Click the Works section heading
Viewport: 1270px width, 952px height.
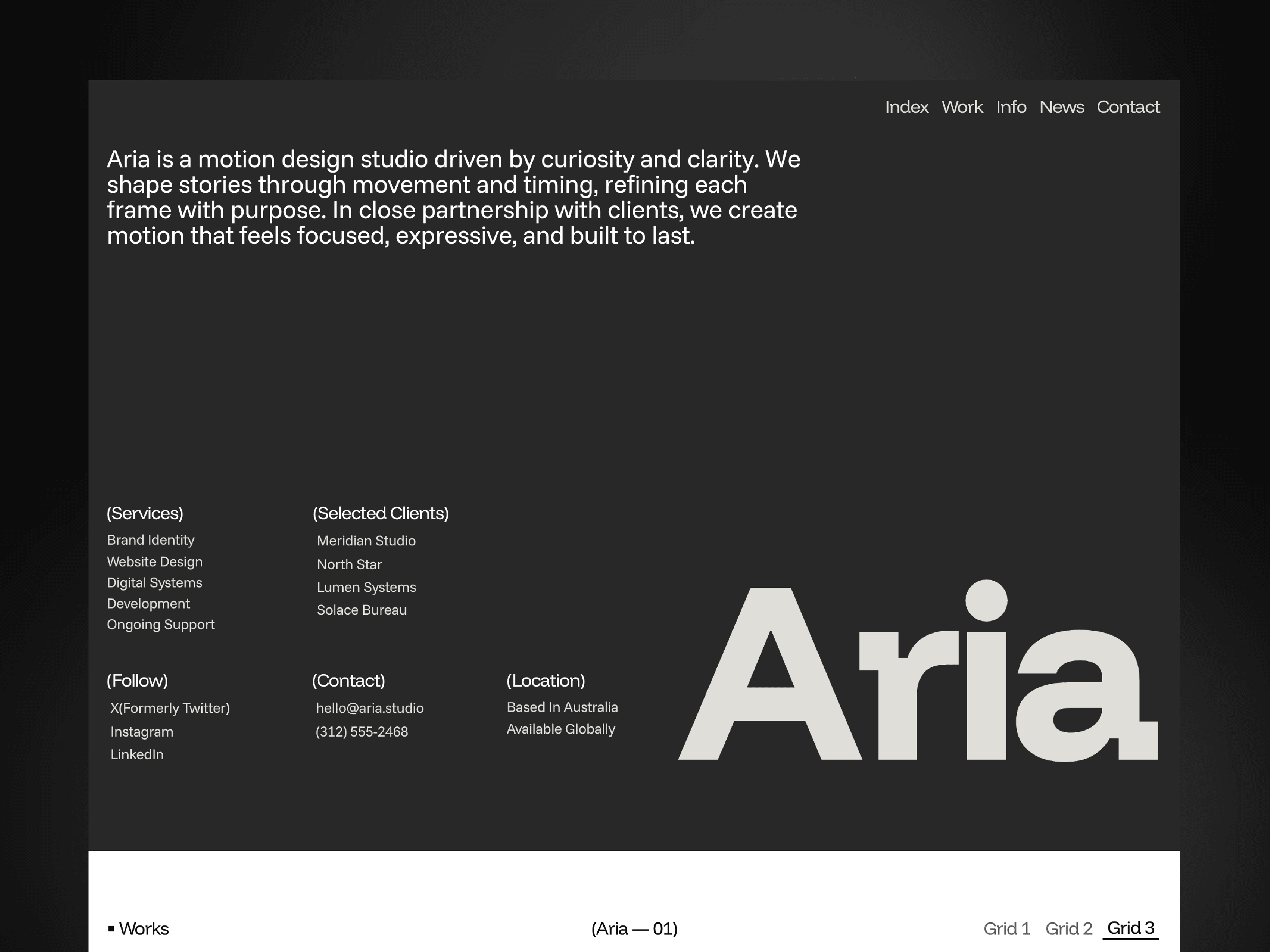(144, 929)
